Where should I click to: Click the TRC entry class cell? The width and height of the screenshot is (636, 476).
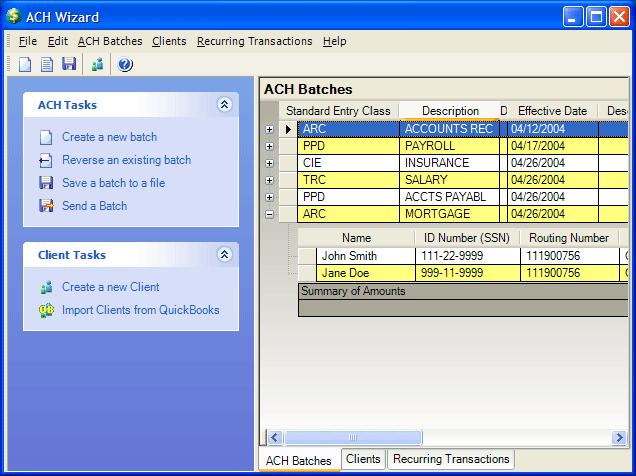point(348,180)
